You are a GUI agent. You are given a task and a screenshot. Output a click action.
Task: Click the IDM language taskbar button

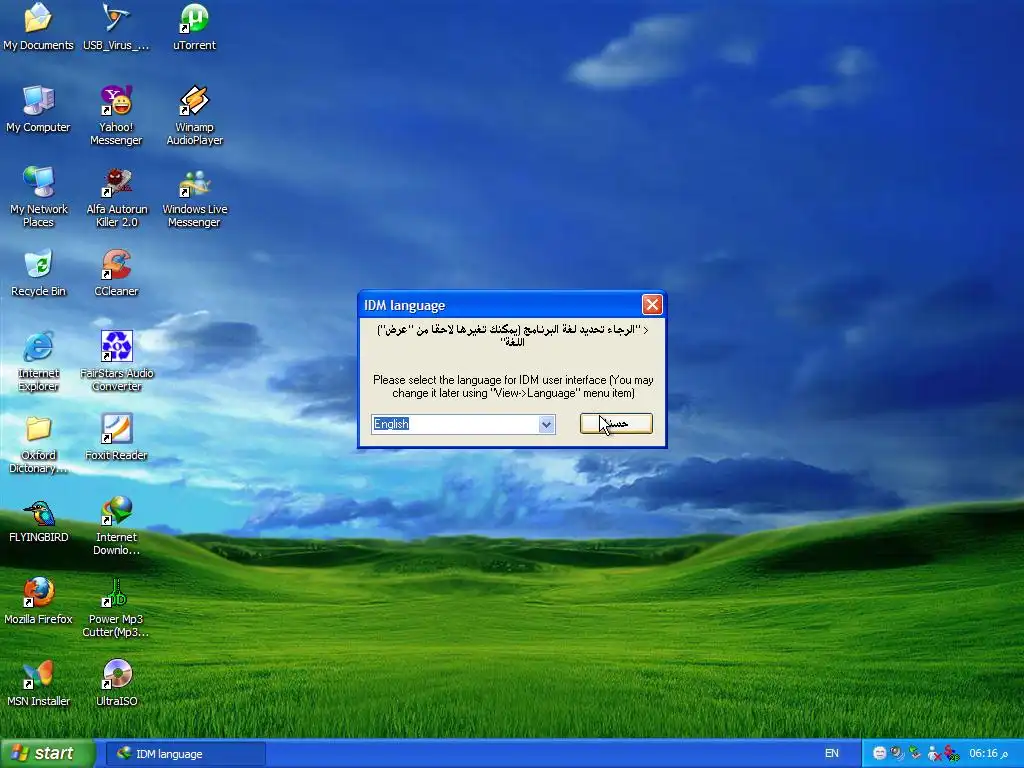[x=185, y=754]
